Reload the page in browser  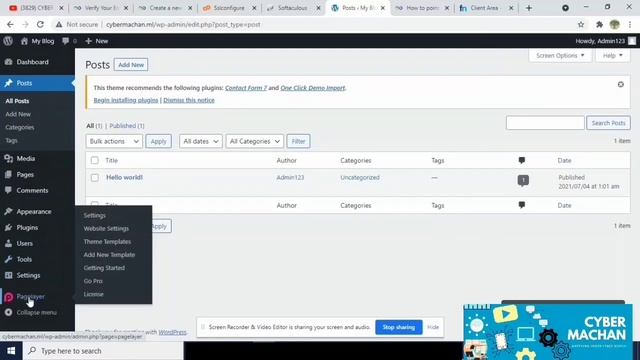40,24
